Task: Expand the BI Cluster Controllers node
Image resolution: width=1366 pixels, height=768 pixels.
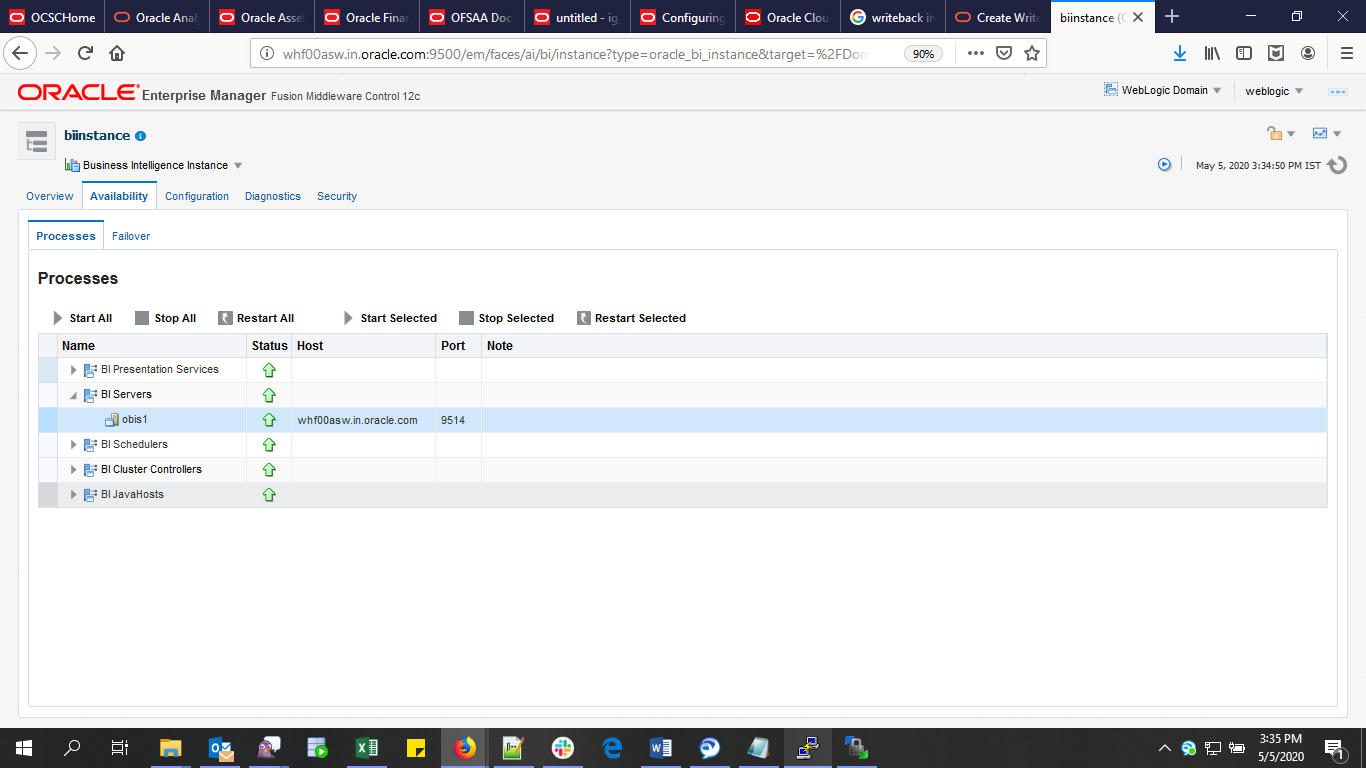Action: 73,470
